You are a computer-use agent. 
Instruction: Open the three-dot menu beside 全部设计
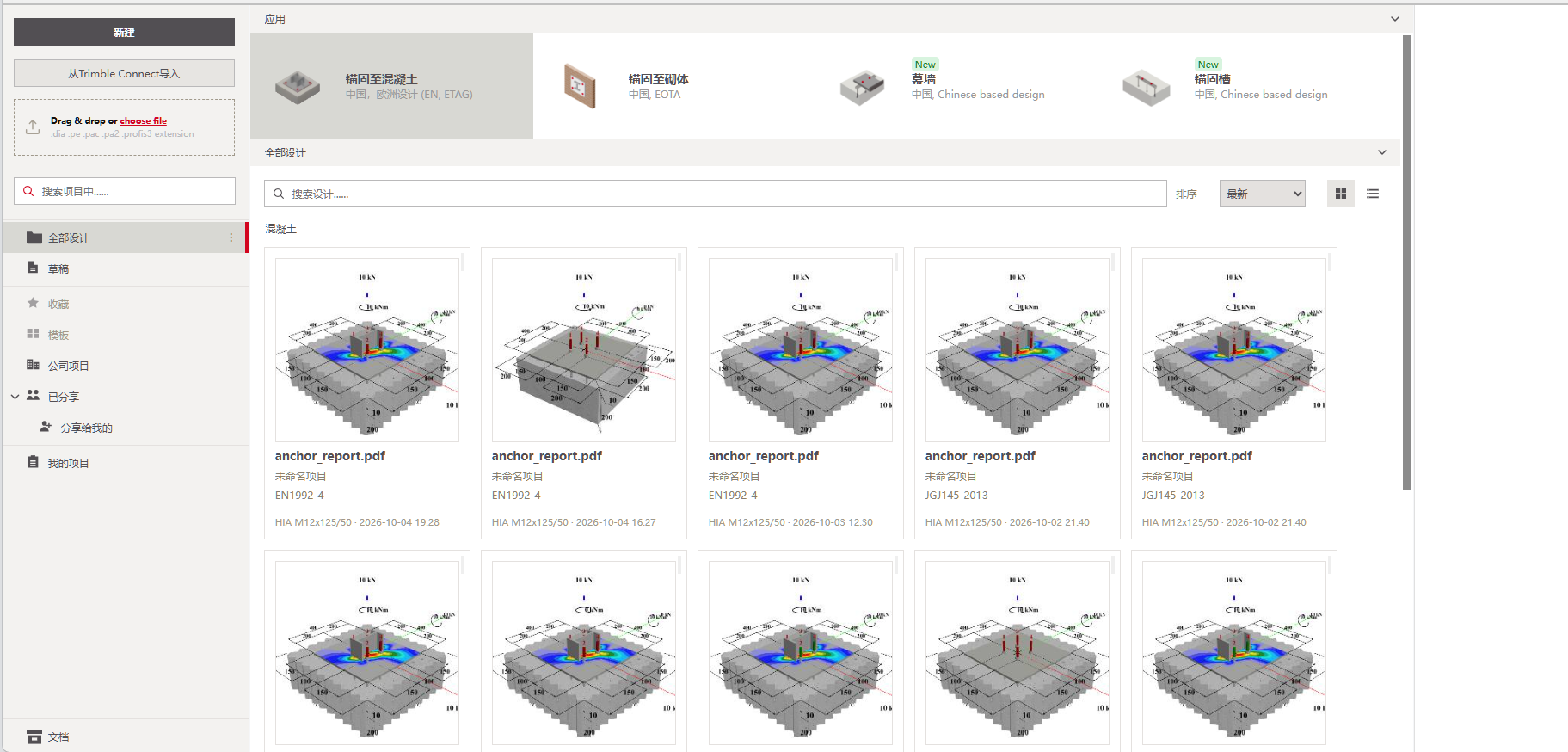click(231, 237)
